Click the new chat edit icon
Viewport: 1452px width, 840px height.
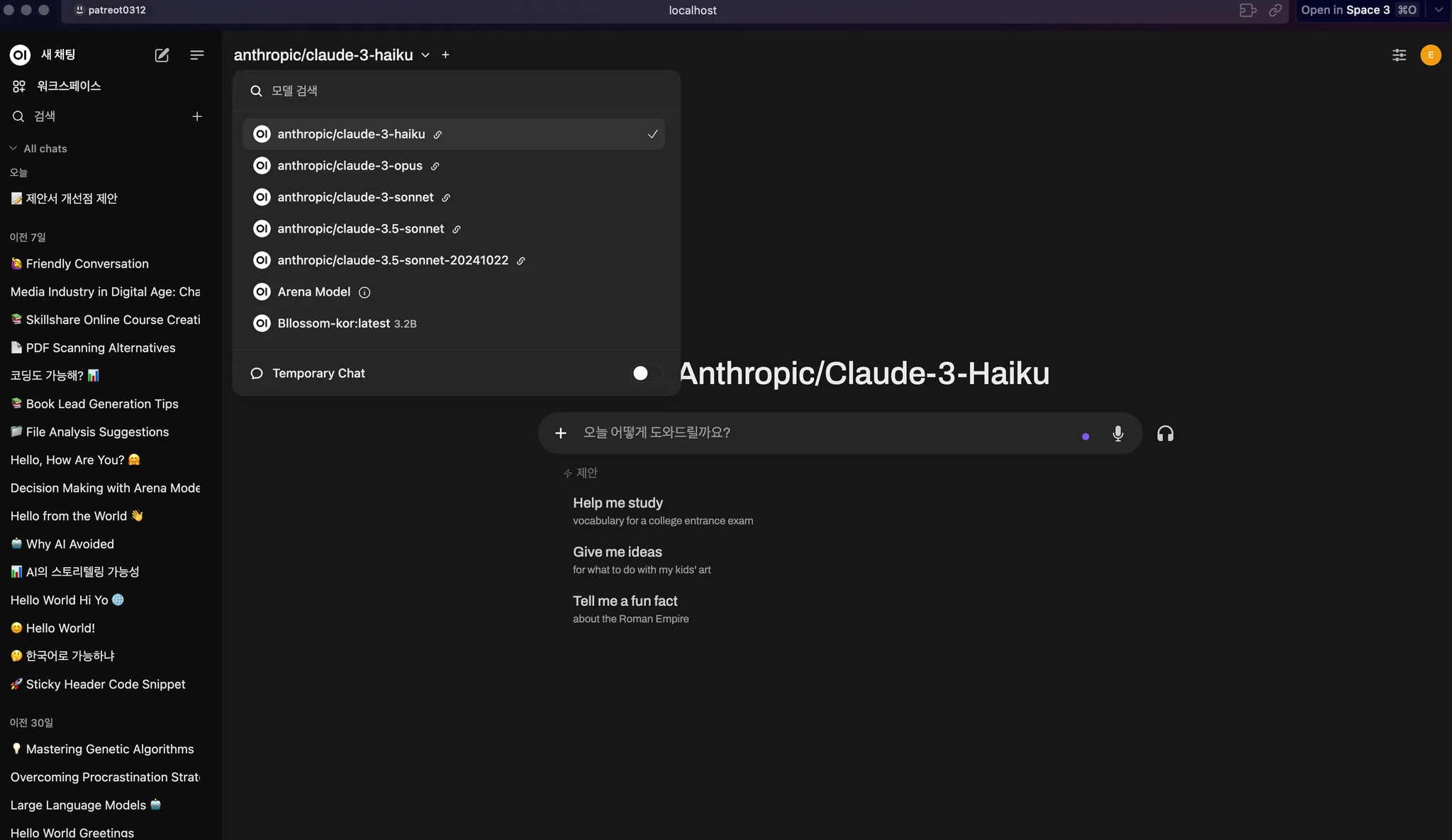click(x=162, y=55)
